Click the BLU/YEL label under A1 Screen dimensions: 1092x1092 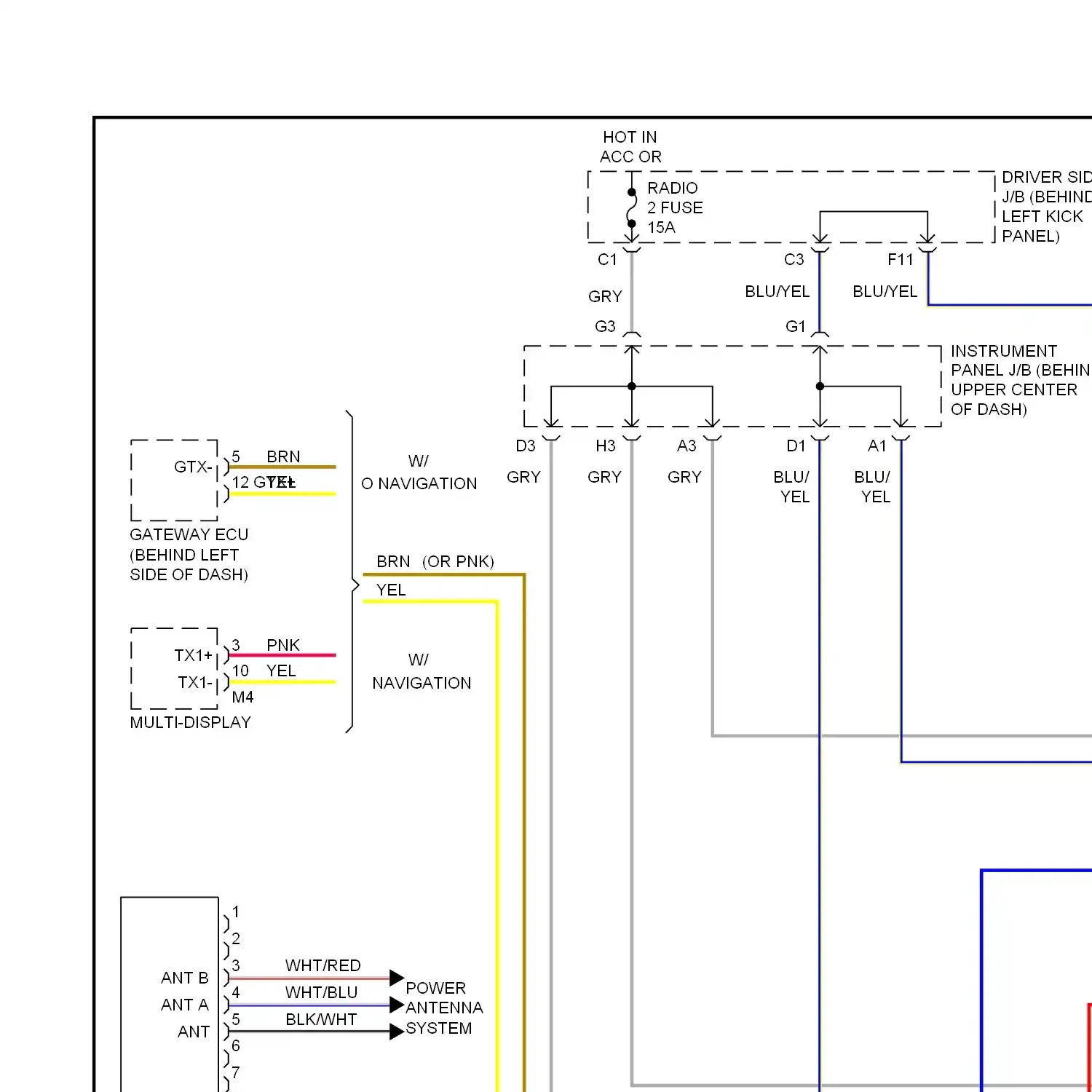(873, 487)
